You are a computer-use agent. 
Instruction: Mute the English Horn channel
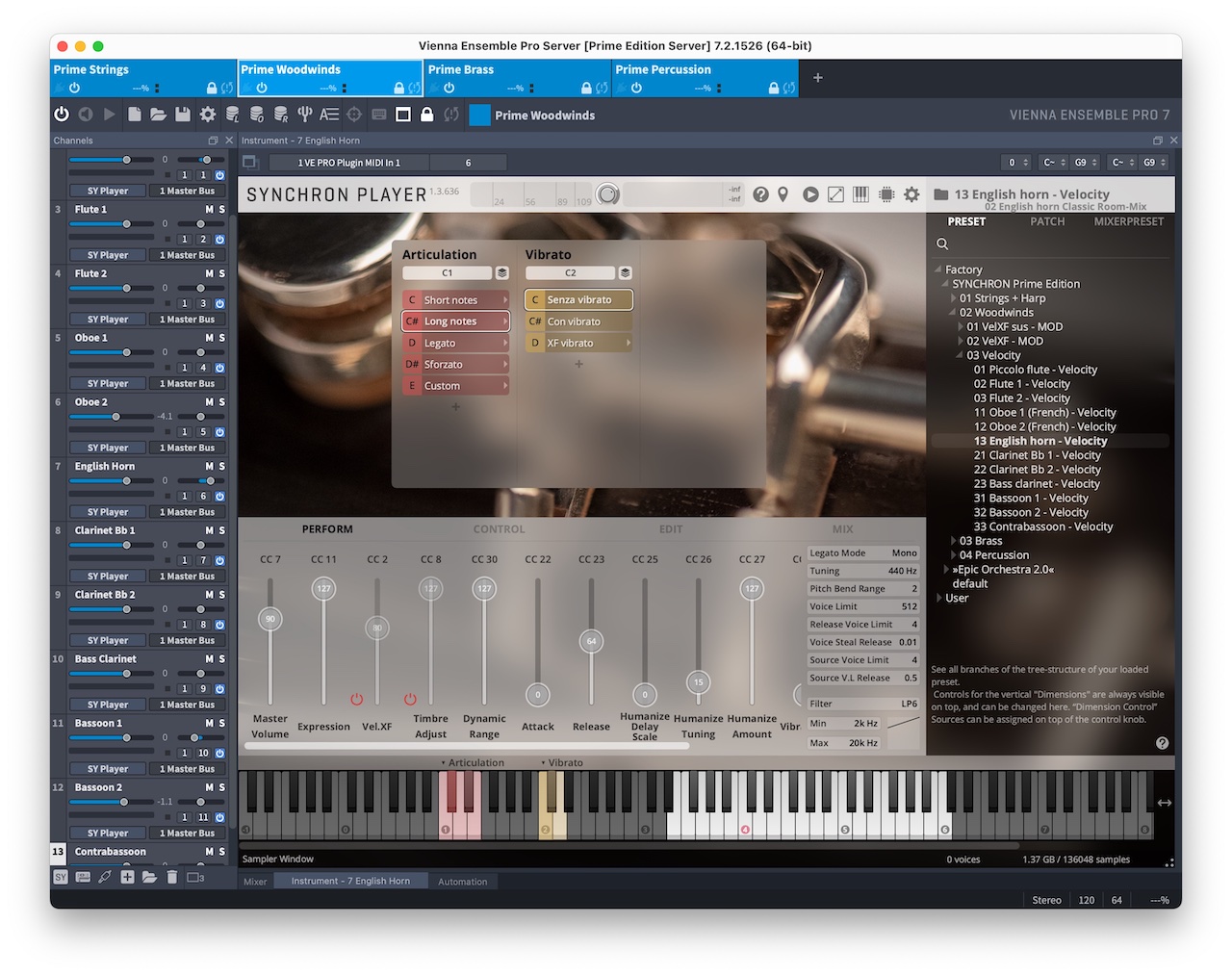pyautogui.click(x=209, y=466)
